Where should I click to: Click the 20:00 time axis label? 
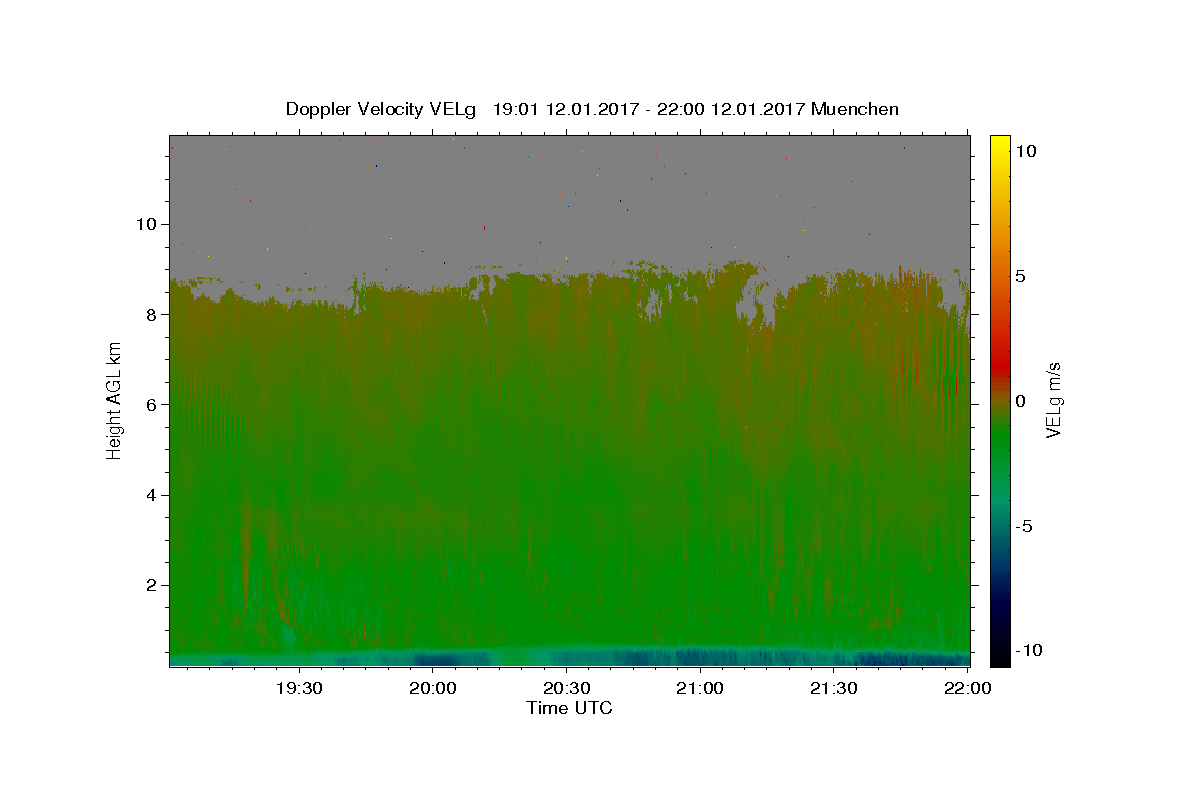point(433,688)
